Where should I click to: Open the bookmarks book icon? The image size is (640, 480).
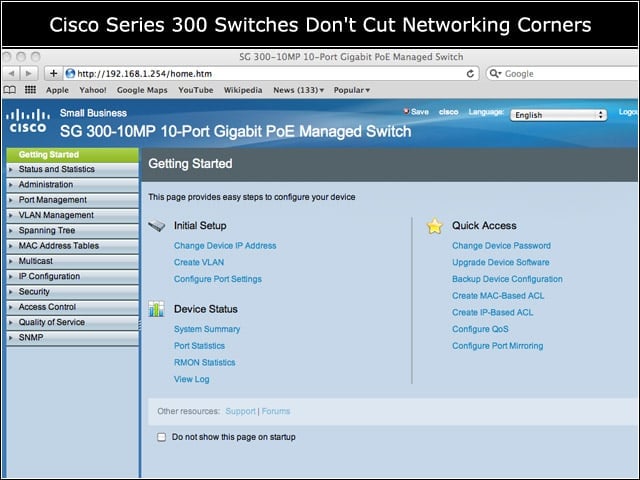click(x=10, y=90)
